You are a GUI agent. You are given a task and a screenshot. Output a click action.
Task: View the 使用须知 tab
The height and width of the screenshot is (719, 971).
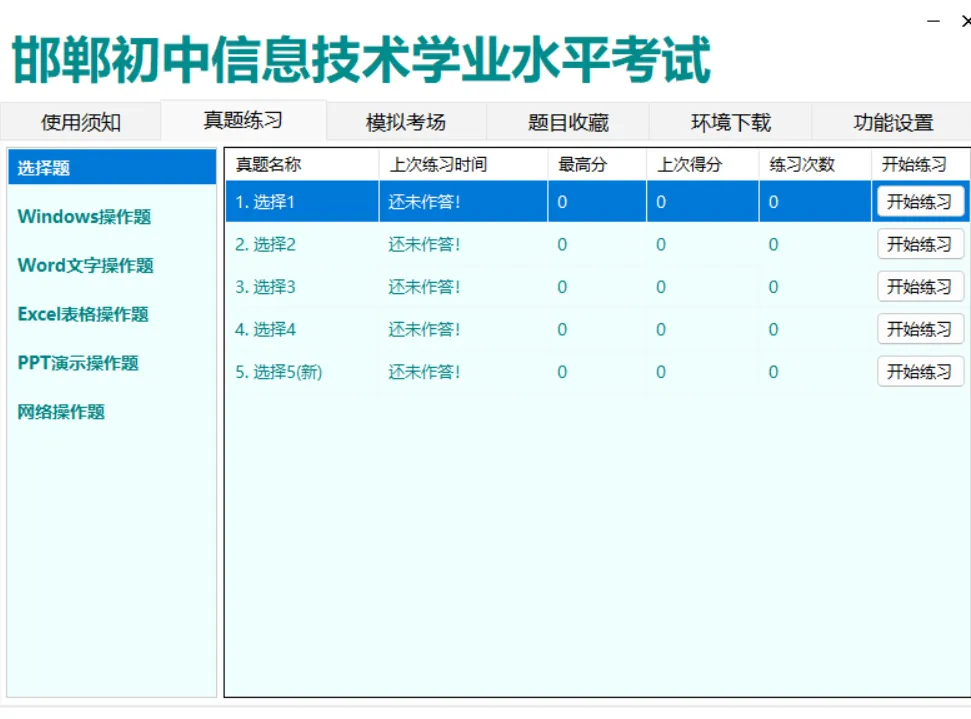point(81,121)
